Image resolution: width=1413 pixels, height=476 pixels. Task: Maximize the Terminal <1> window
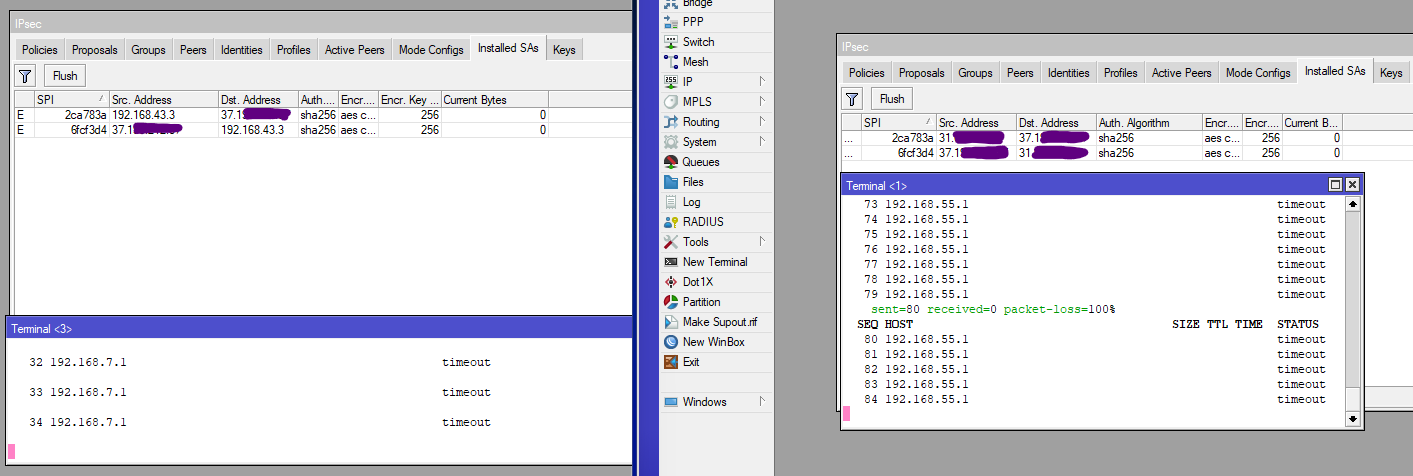coord(1335,185)
